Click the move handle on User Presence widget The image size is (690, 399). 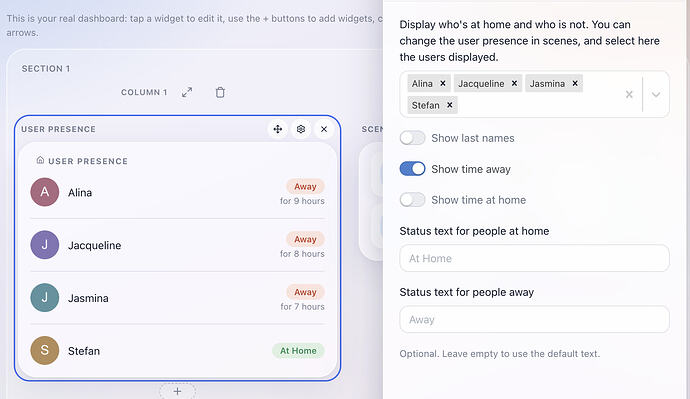coord(278,129)
